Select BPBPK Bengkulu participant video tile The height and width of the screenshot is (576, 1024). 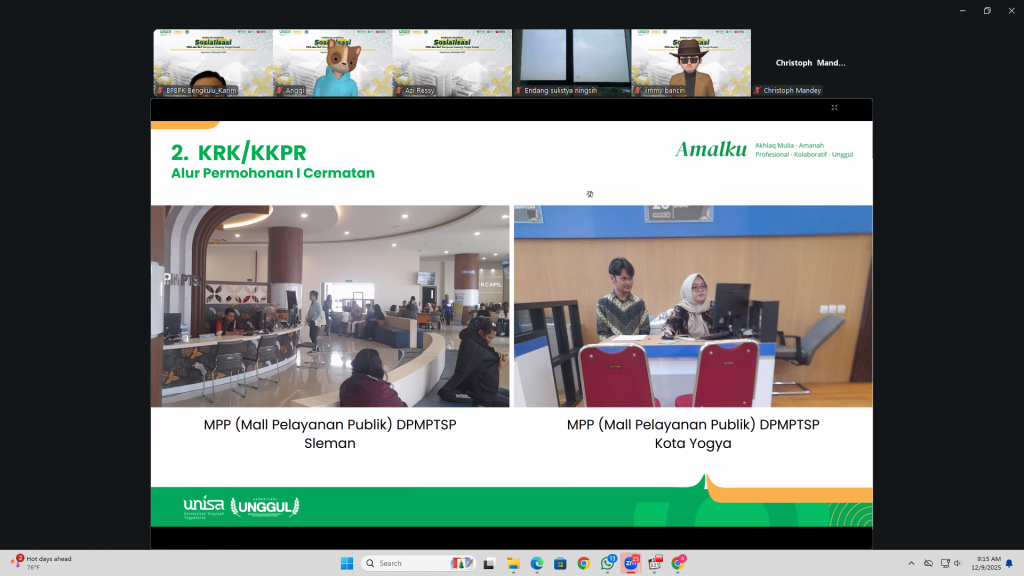pyautogui.click(x=212, y=62)
